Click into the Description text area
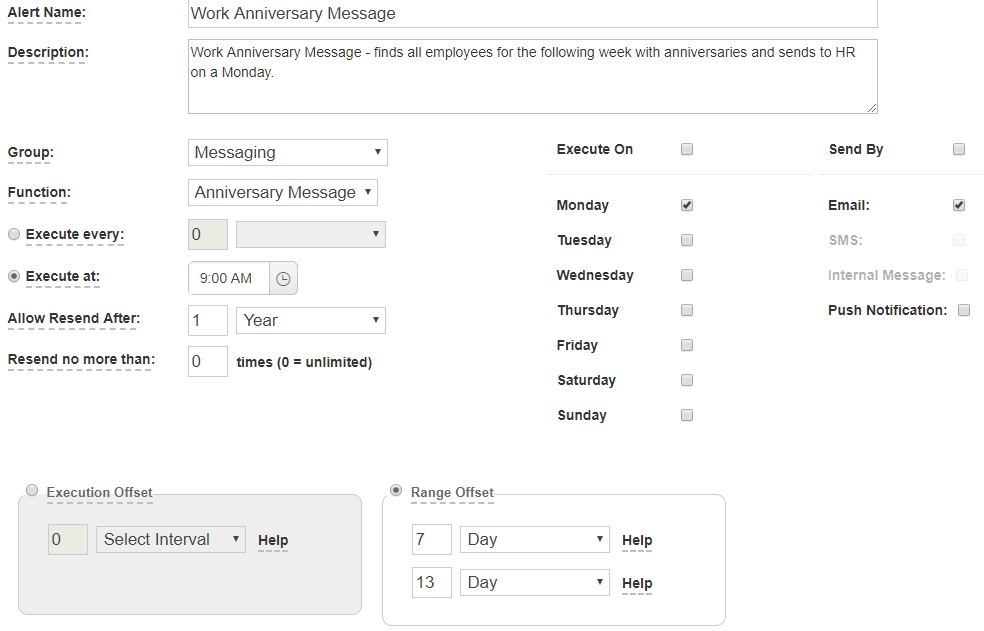Image resolution: width=984 pixels, height=631 pixels. click(x=533, y=77)
